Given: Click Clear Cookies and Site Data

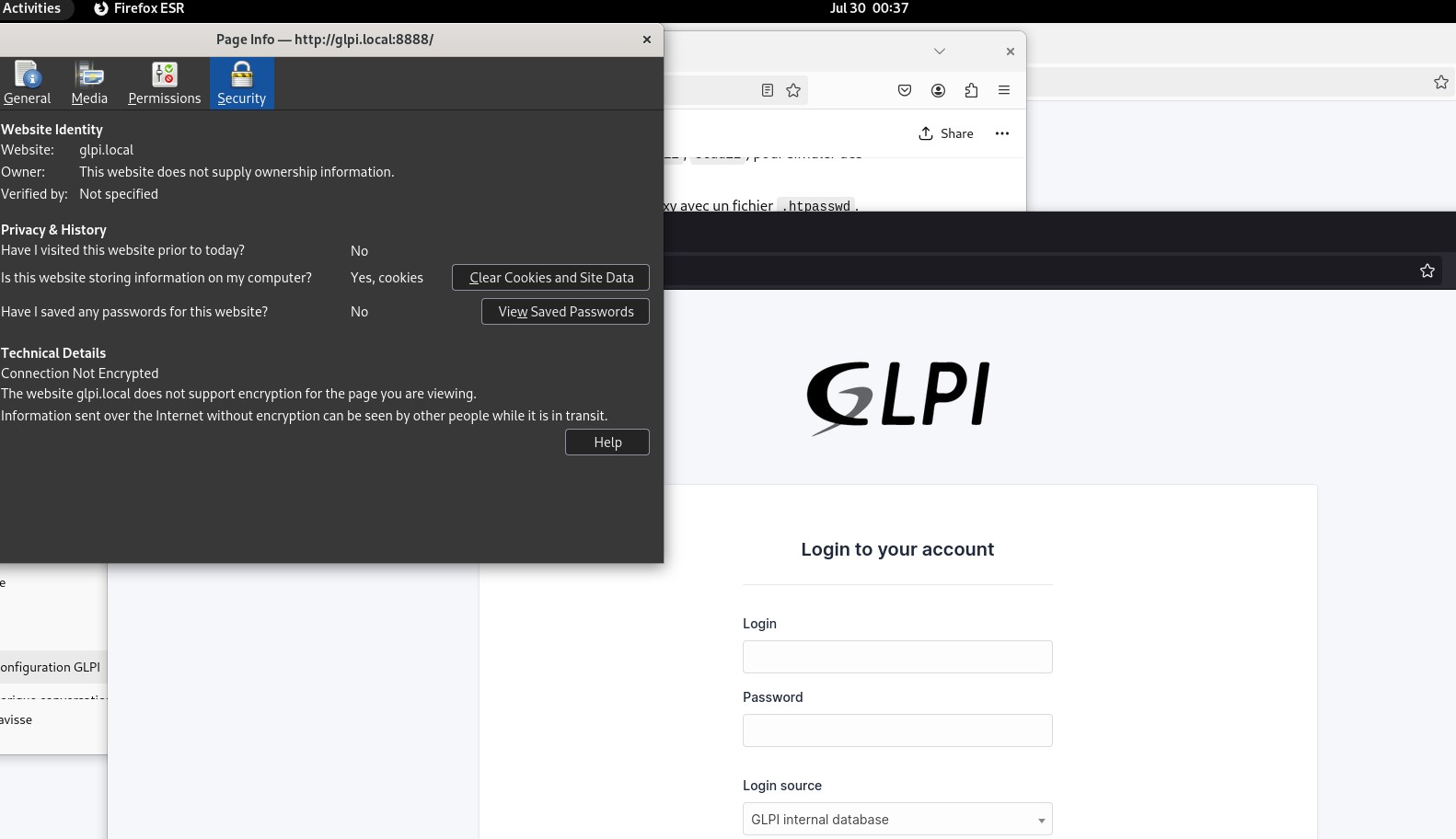Looking at the screenshot, I should [550, 278].
